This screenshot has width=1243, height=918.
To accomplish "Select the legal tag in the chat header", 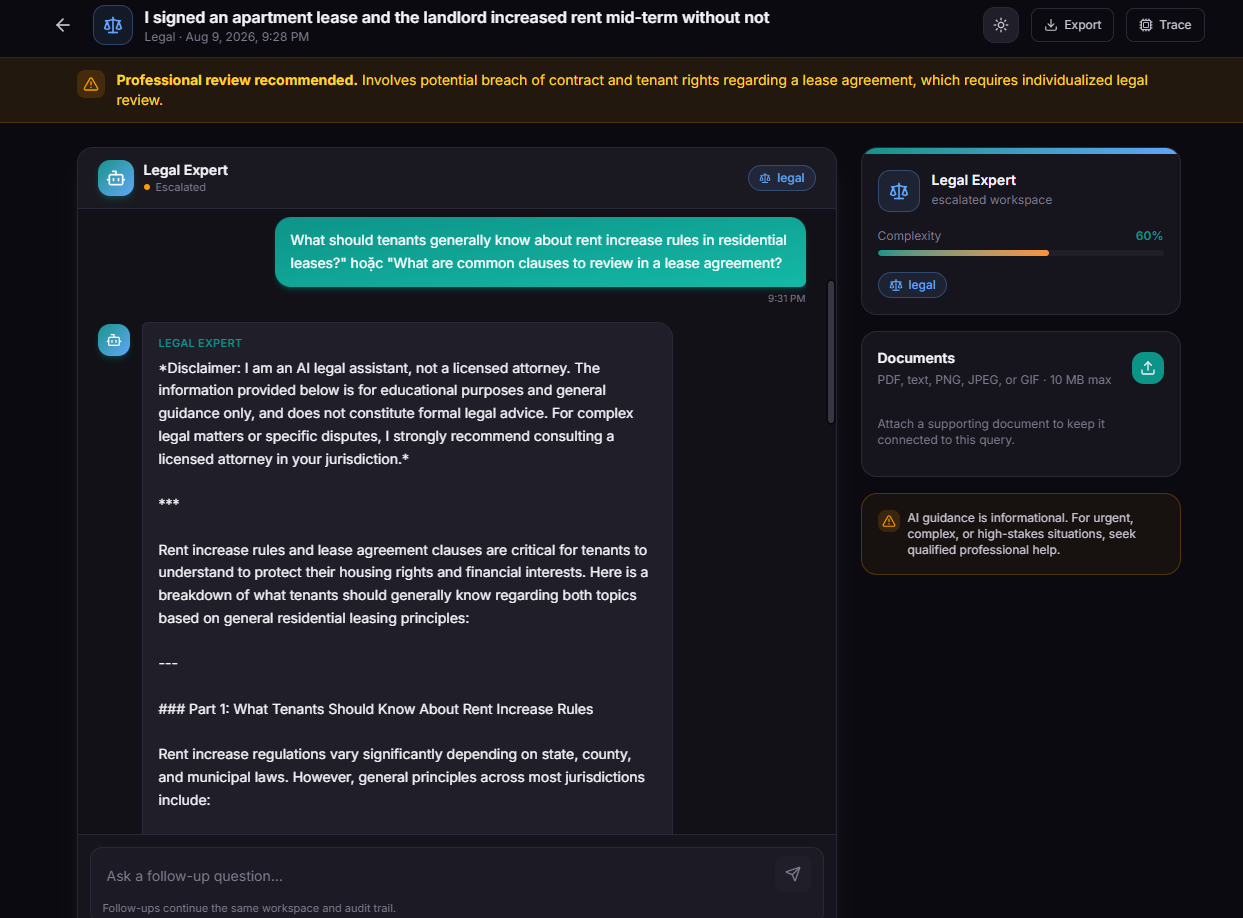I will point(782,178).
